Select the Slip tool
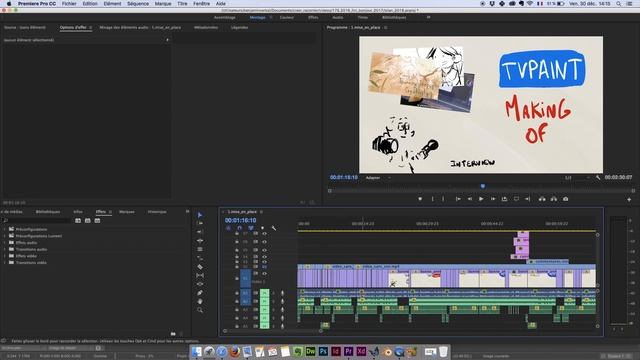The image size is (640, 360). 200,276
